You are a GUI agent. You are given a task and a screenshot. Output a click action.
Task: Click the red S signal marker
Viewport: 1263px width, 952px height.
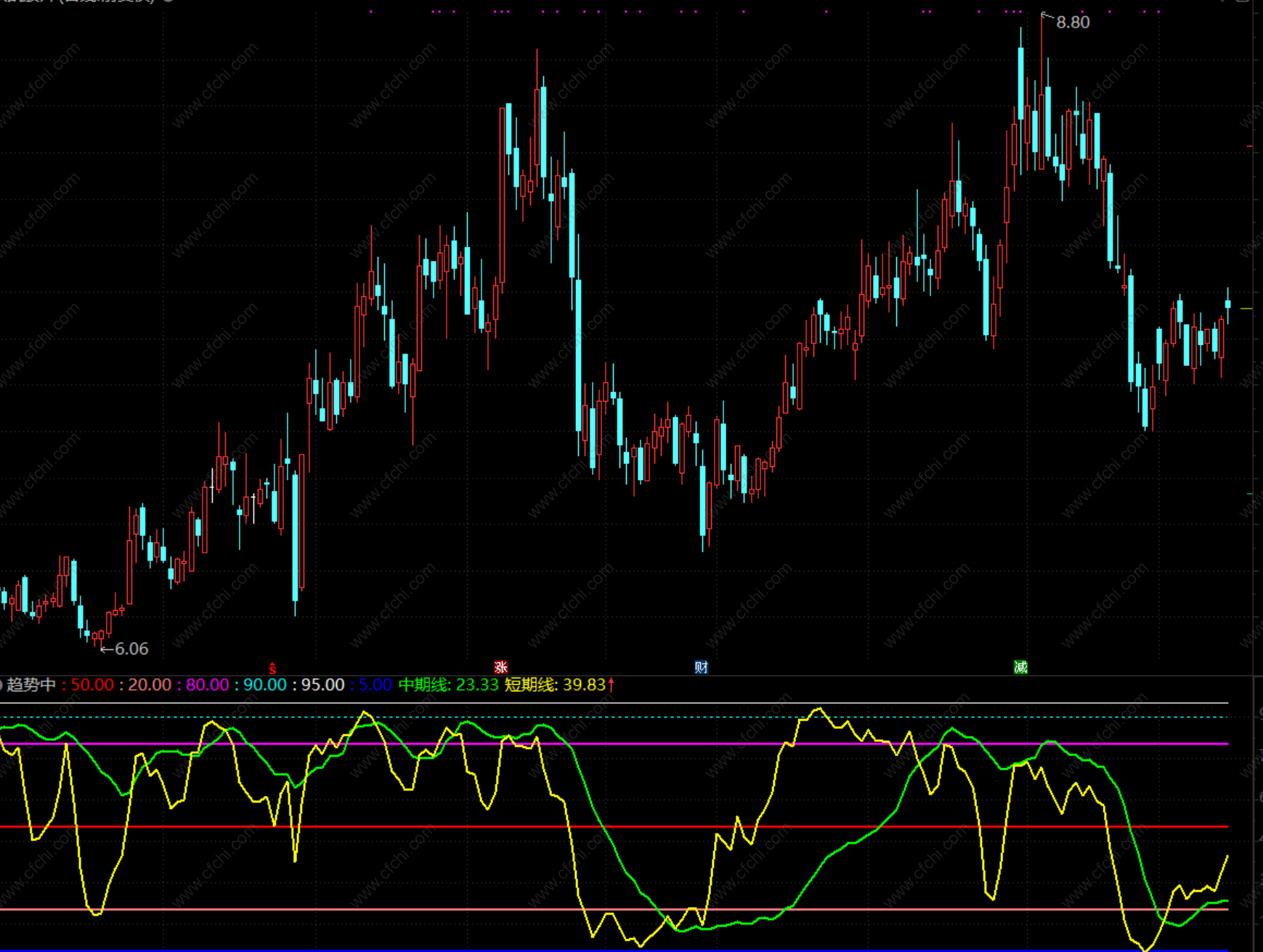point(272,667)
